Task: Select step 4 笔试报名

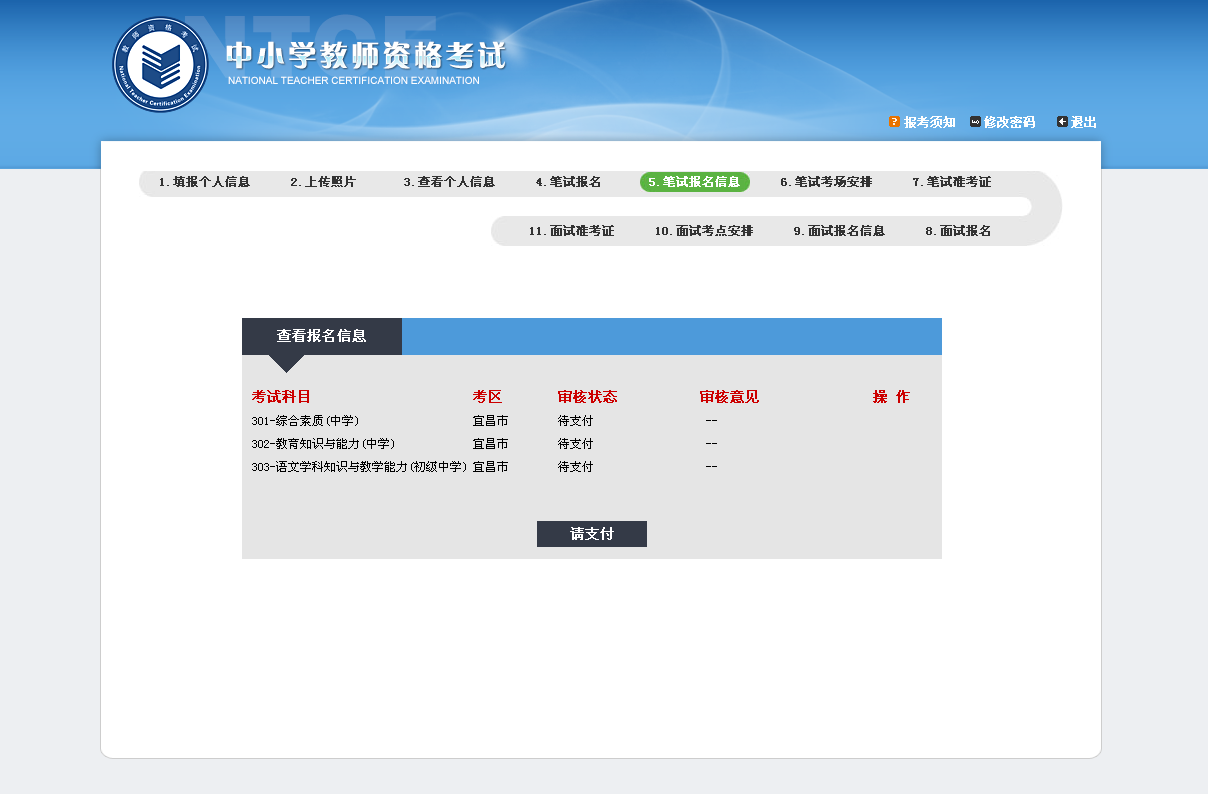Action: point(568,182)
